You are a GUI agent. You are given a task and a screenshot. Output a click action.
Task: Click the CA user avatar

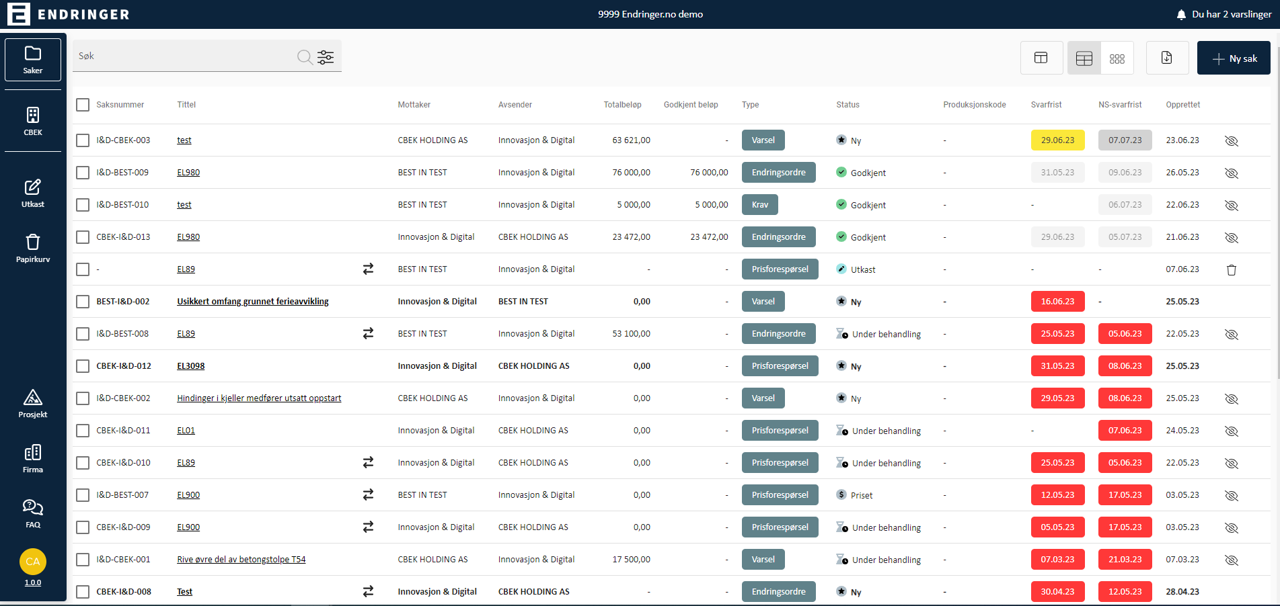click(x=33, y=562)
